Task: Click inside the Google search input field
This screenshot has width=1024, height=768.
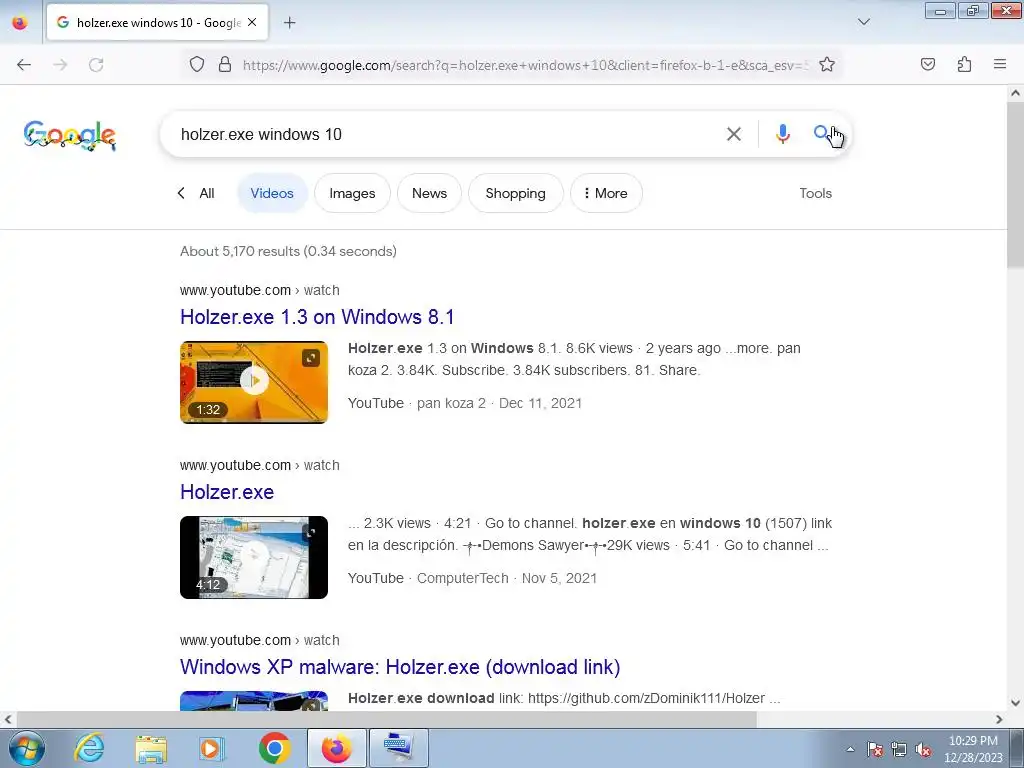Action: click(x=444, y=135)
